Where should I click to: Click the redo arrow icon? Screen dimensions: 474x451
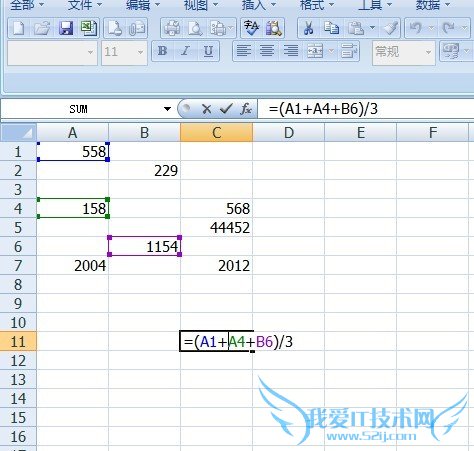(x=448, y=28)
